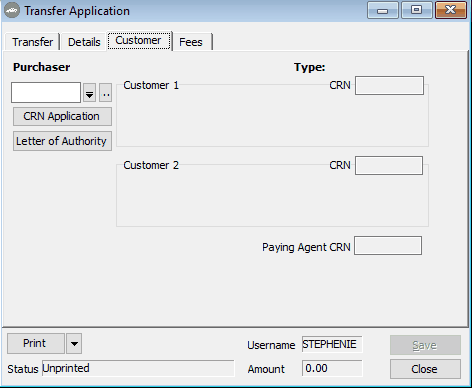The width and height of the screenshot is (473, 391).
Task: Open the Purchaser browse ellipsis button
Action: coord(106,93)
